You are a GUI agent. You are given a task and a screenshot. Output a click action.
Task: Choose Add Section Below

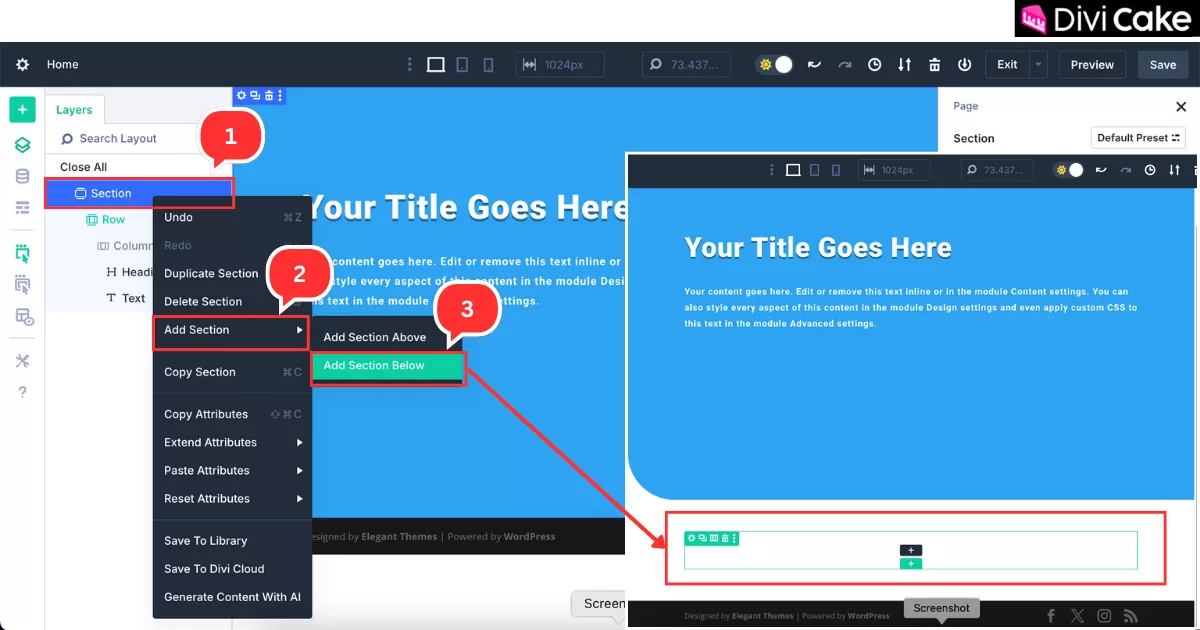click(388, 366)
